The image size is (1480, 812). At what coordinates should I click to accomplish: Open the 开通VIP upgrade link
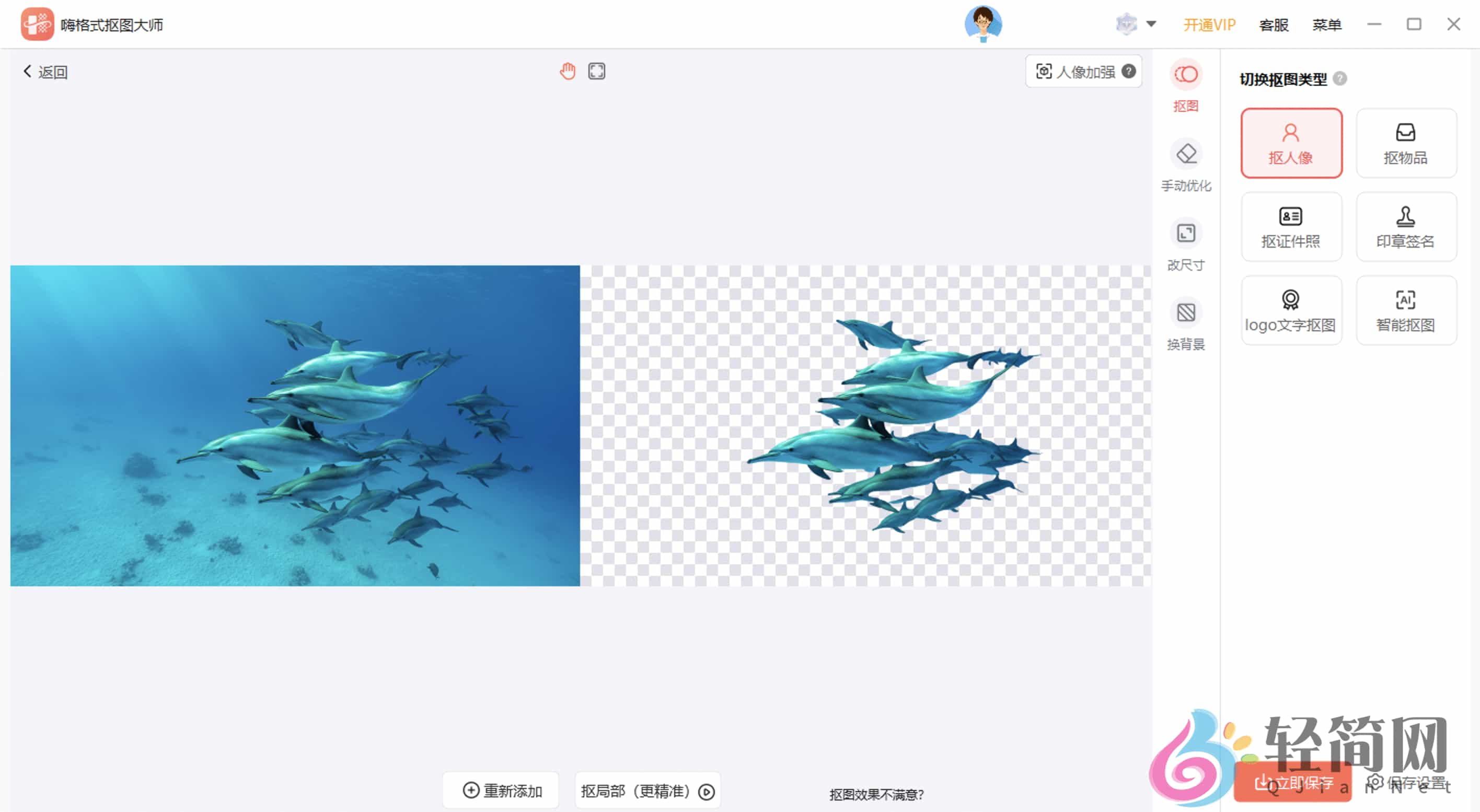click(1209, 25)
